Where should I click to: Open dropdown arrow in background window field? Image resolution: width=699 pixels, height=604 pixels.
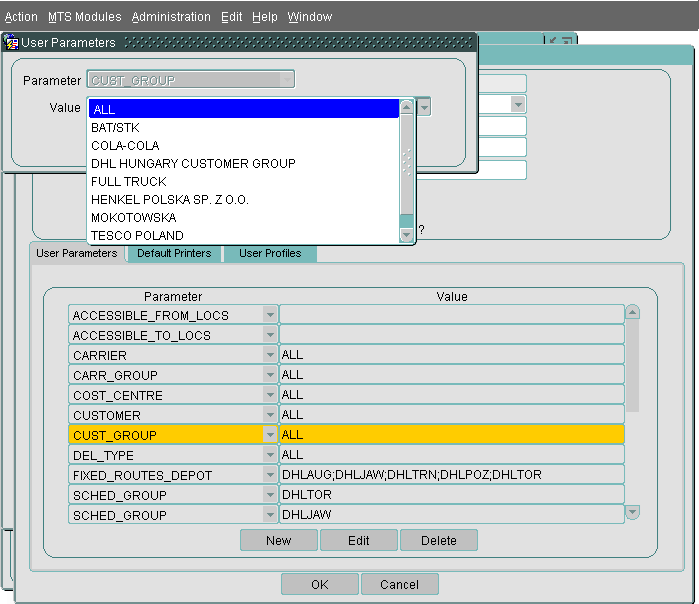(518, 105)
